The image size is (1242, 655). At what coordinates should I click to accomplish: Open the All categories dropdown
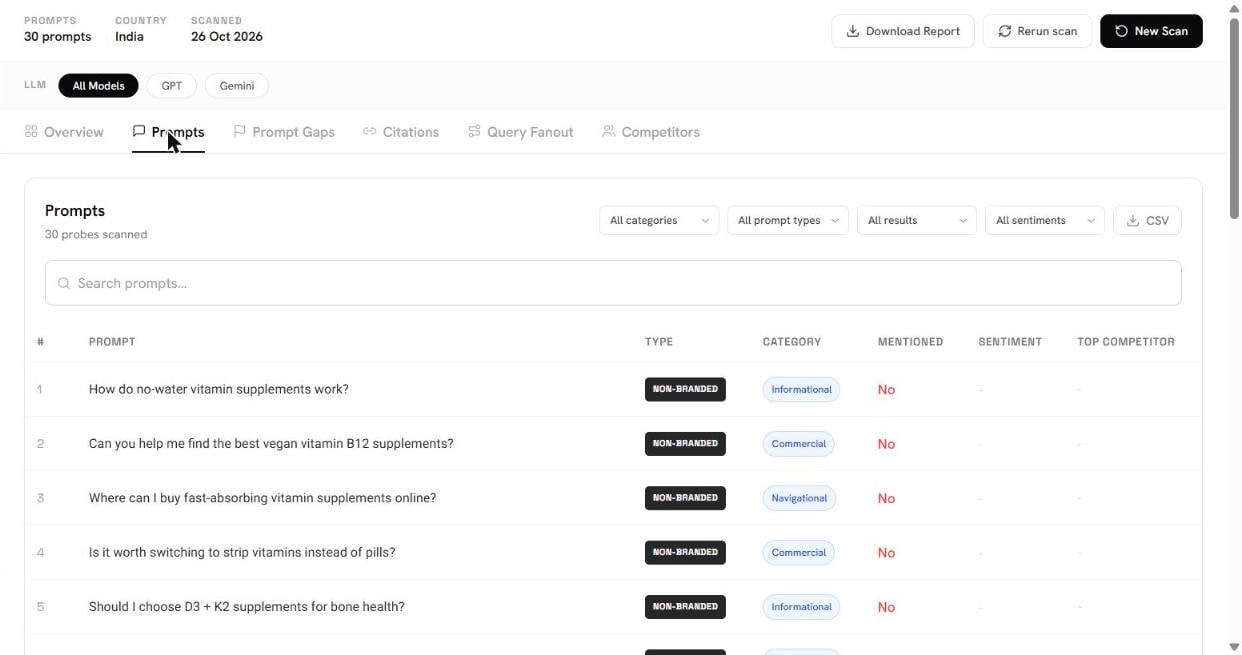(659, 220)
